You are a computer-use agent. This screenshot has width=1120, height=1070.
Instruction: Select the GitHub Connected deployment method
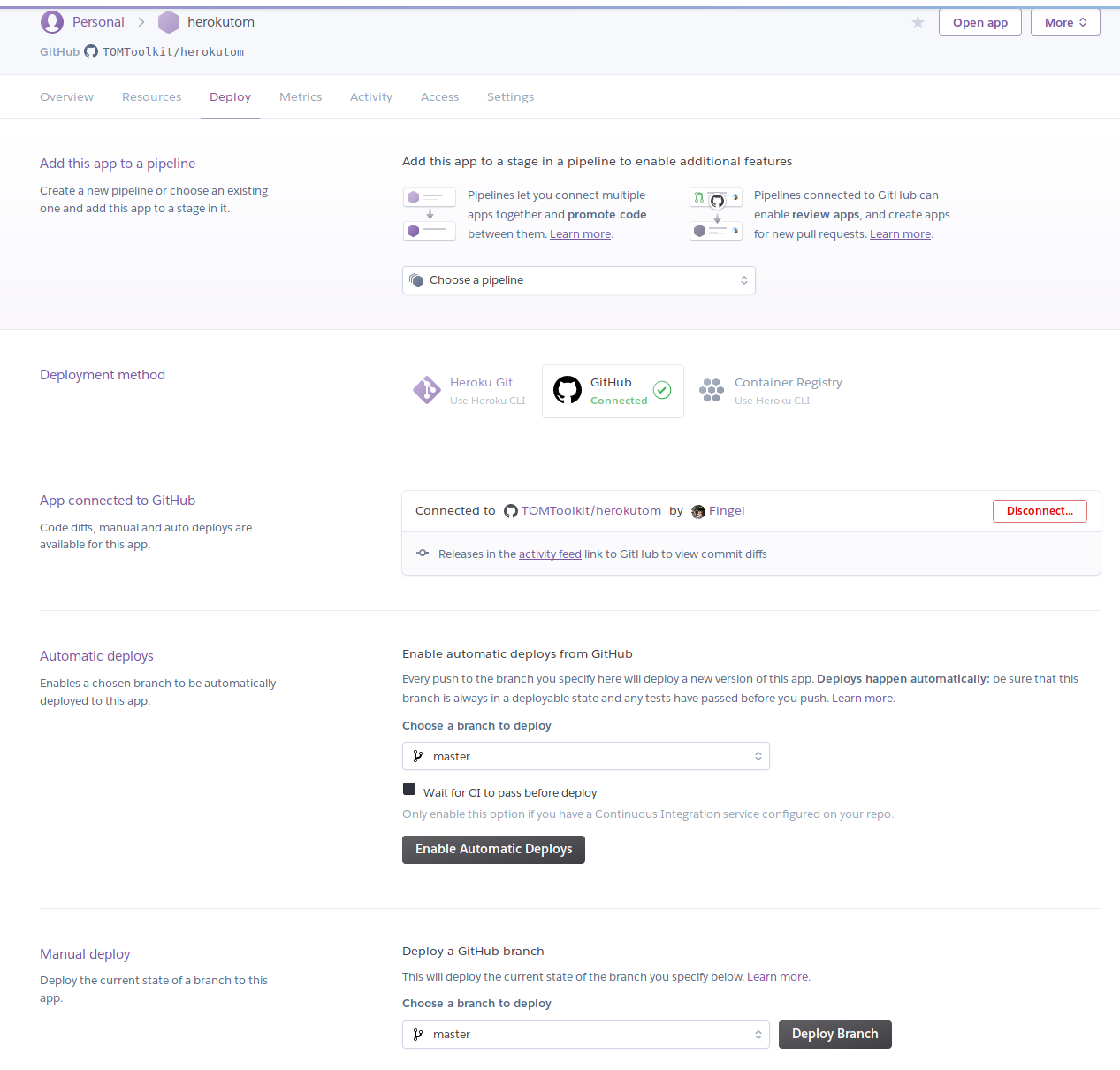pos(613,391)
